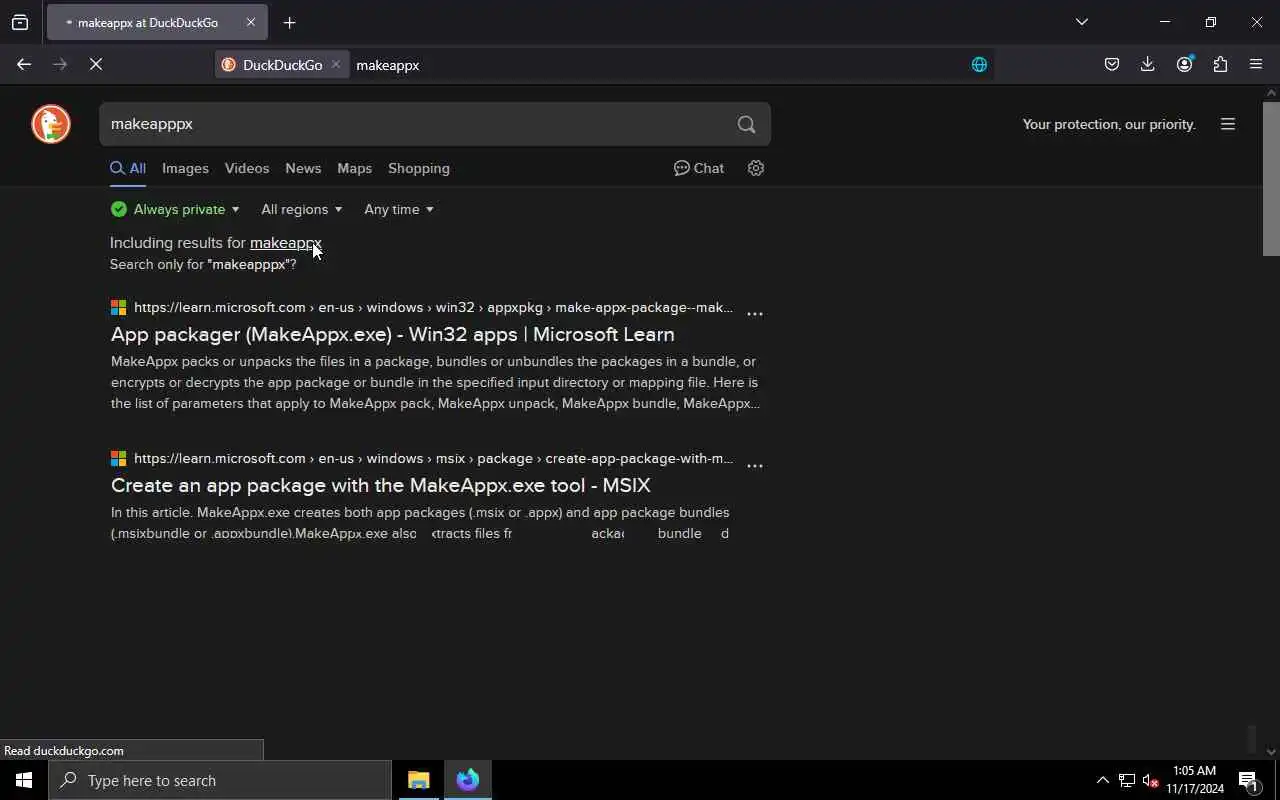Open the Extensions puzzle icon
This screenshot has height=800, width=1280.
[x=1220, y=64]
